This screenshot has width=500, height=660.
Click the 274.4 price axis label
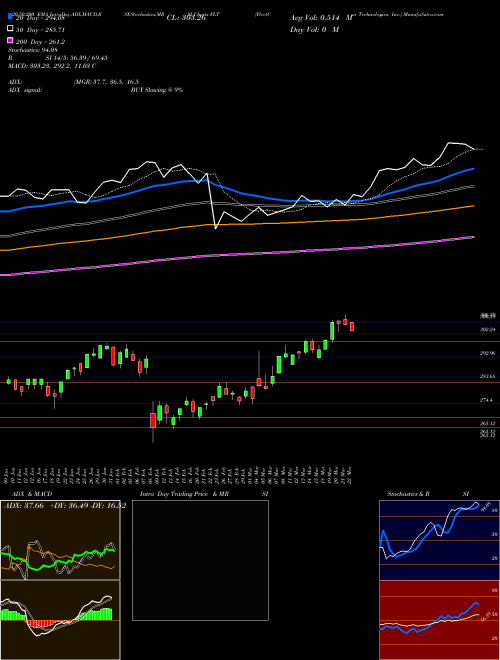point(487,400)
